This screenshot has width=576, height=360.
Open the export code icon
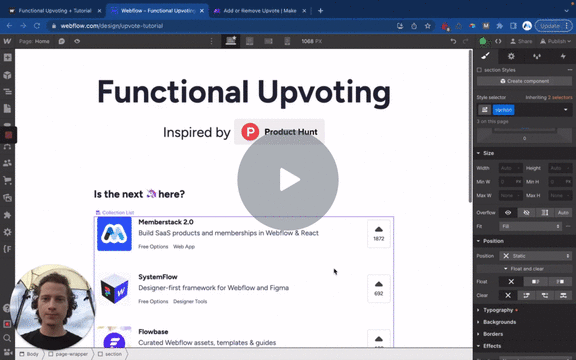pos(498,41)
